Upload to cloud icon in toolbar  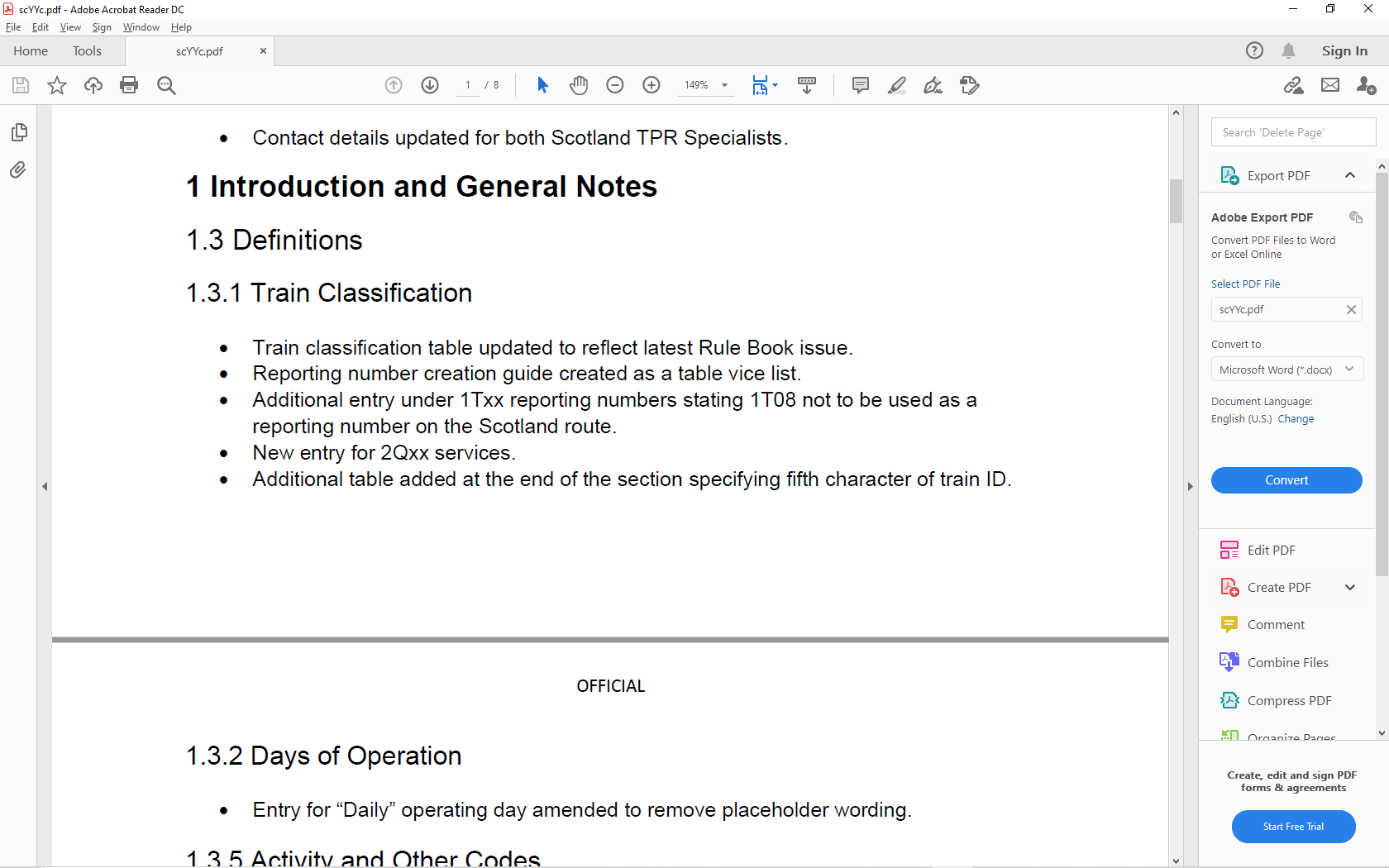[x=93, y=85]
